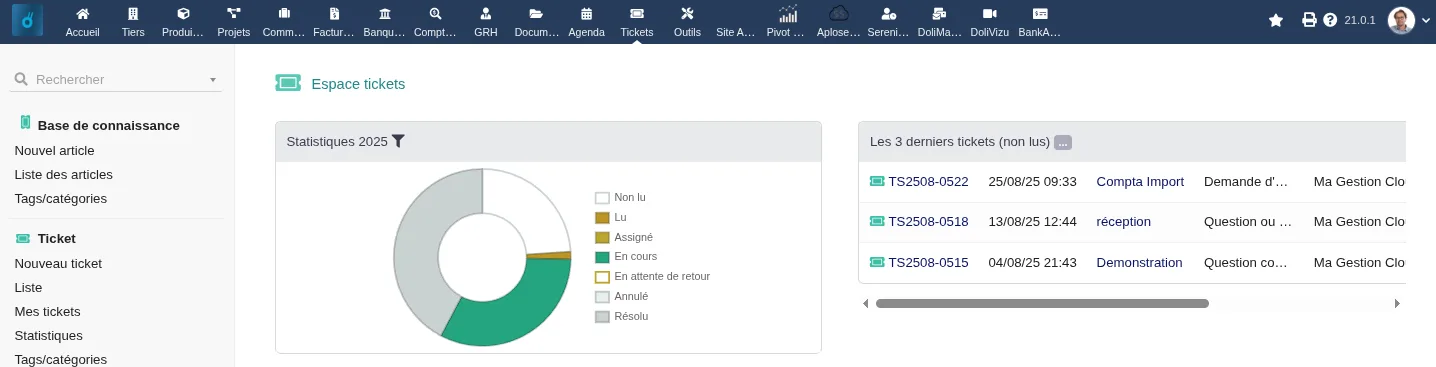The height and width of the screenshot is (367, 1436).
Task: Click the Espace tickets page title
Action: click(358, 84)
